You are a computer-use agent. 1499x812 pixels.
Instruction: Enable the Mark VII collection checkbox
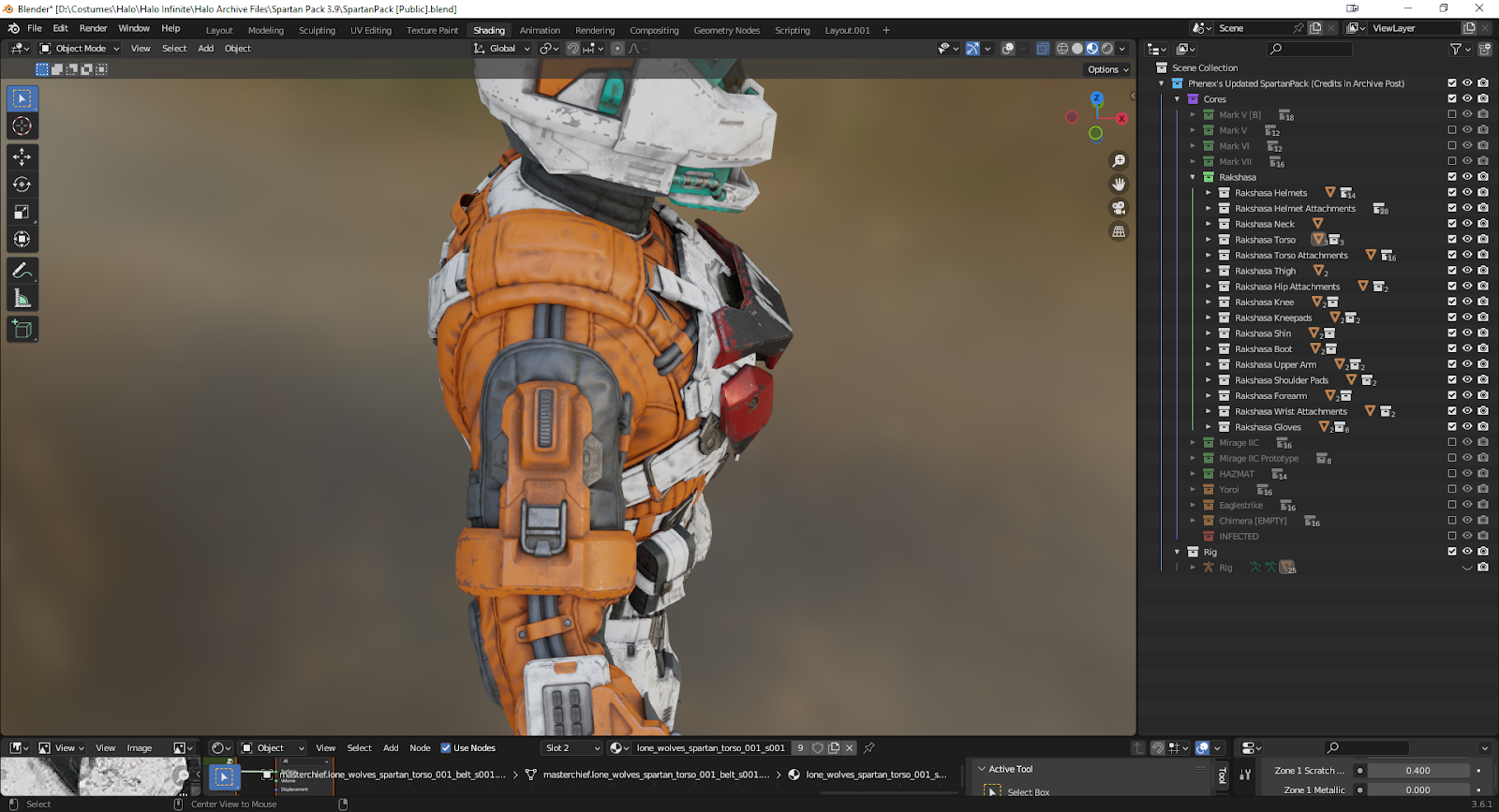pyautogui.click(x=1452, y=161)
